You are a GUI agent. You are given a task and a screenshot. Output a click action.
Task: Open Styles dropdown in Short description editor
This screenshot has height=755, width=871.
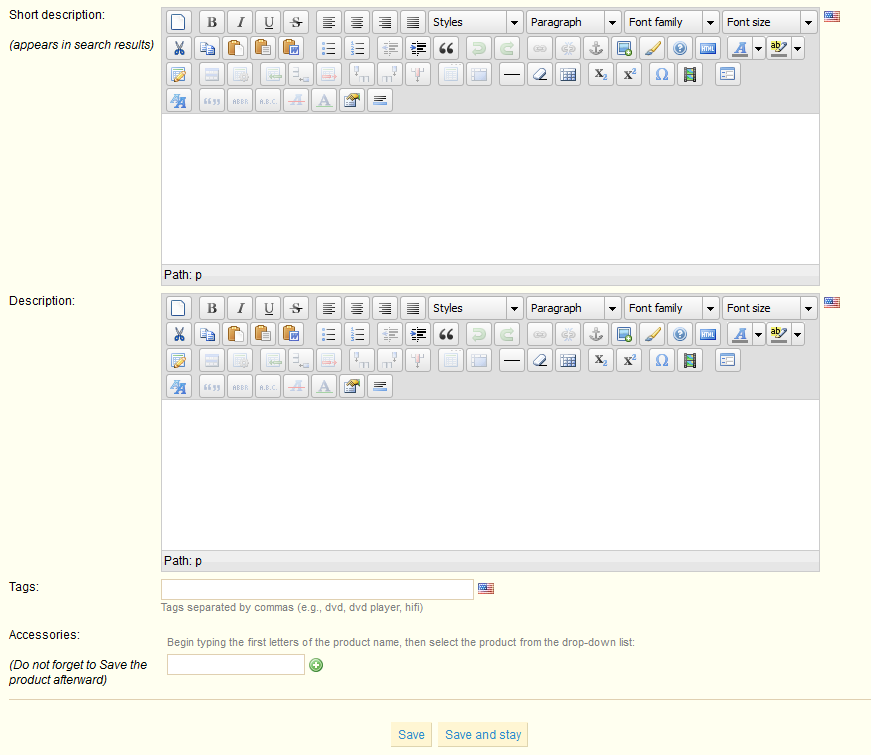click(x=475, y=22)
